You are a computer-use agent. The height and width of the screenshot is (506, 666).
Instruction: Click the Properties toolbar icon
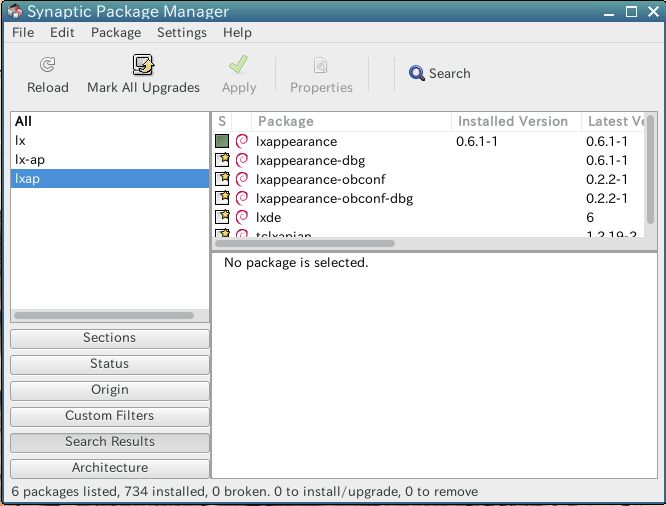coord(321,65)
